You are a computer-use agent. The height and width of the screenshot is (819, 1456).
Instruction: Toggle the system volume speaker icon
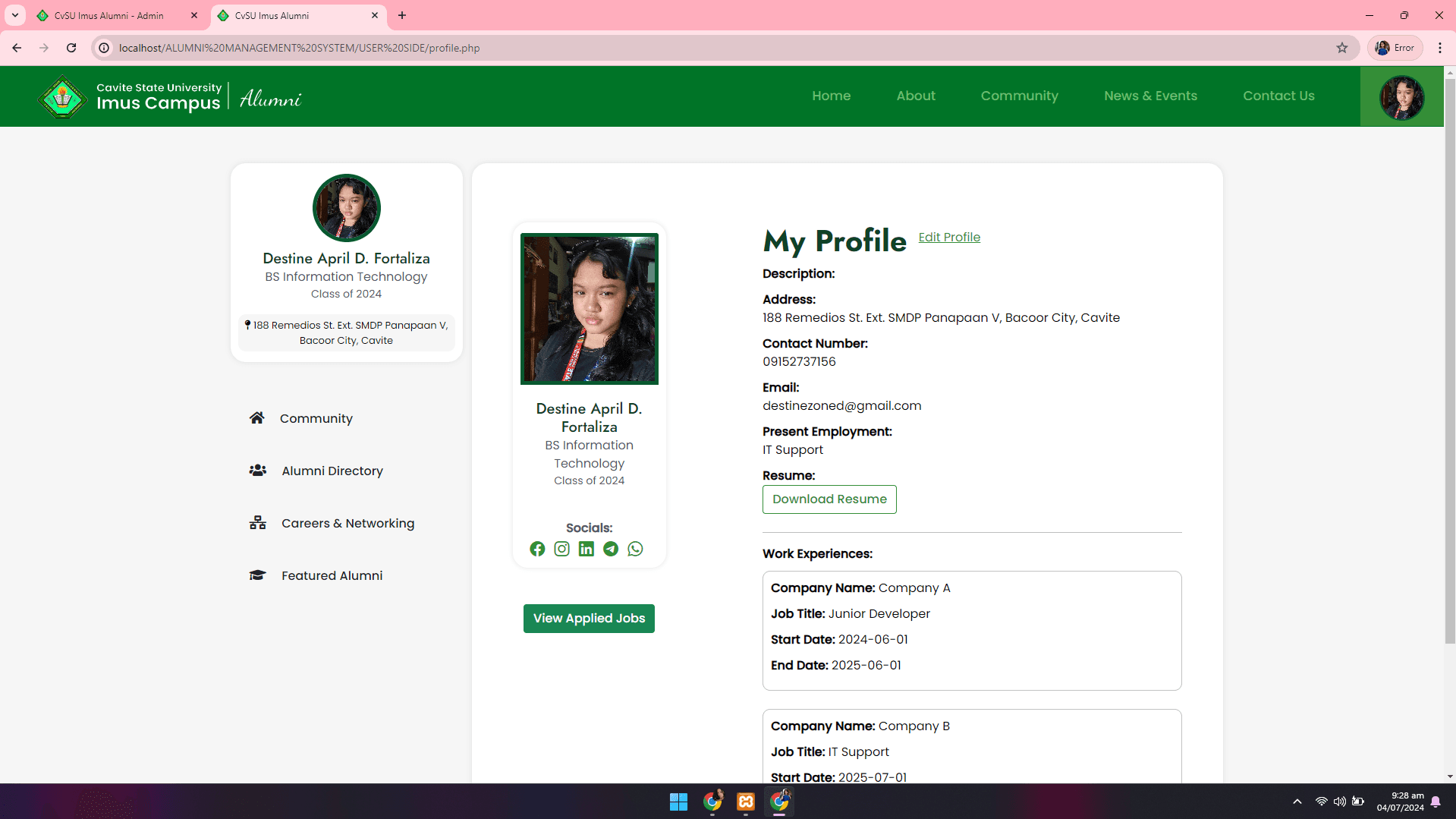click(1339, 801)
